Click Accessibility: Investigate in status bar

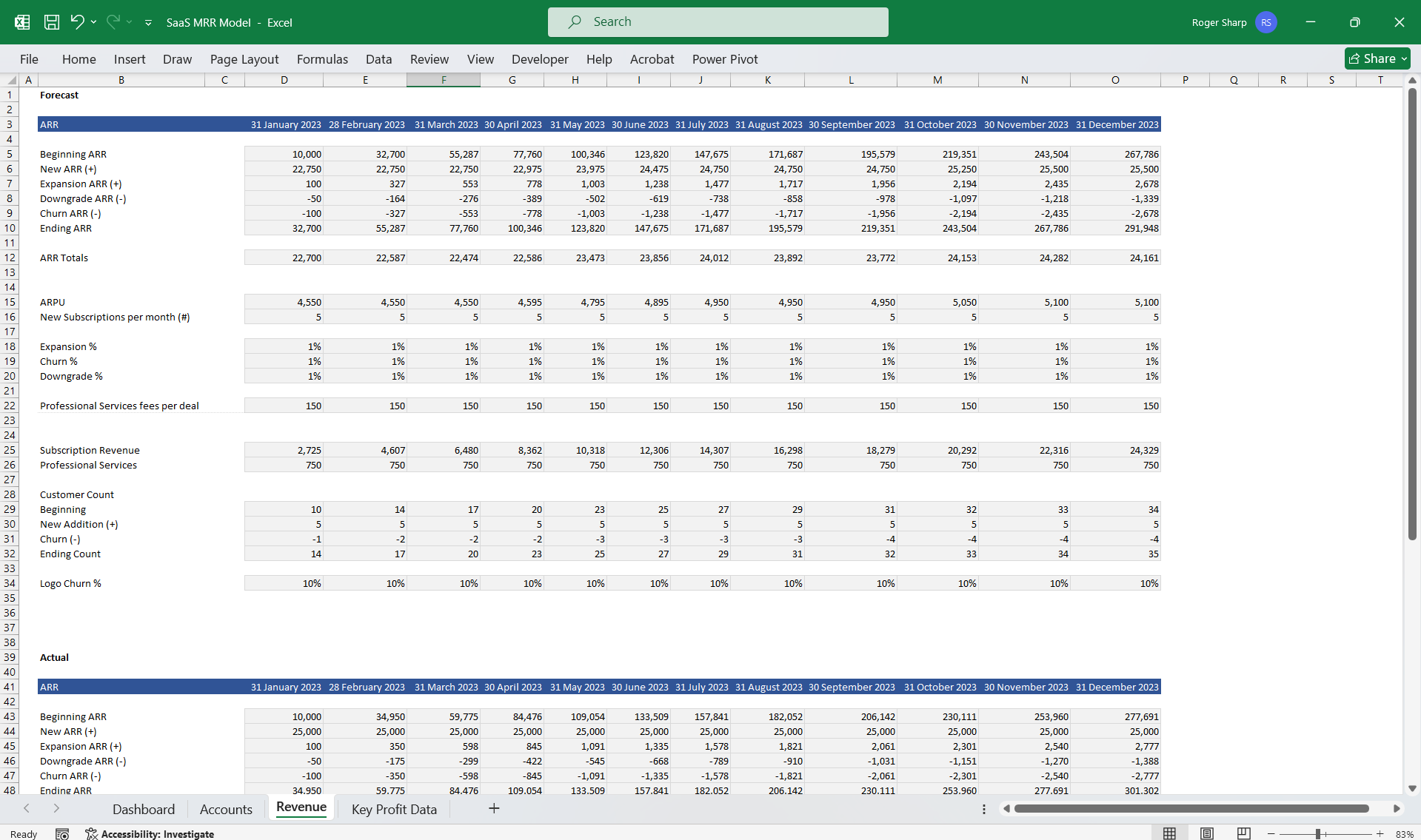click(150, 834)
